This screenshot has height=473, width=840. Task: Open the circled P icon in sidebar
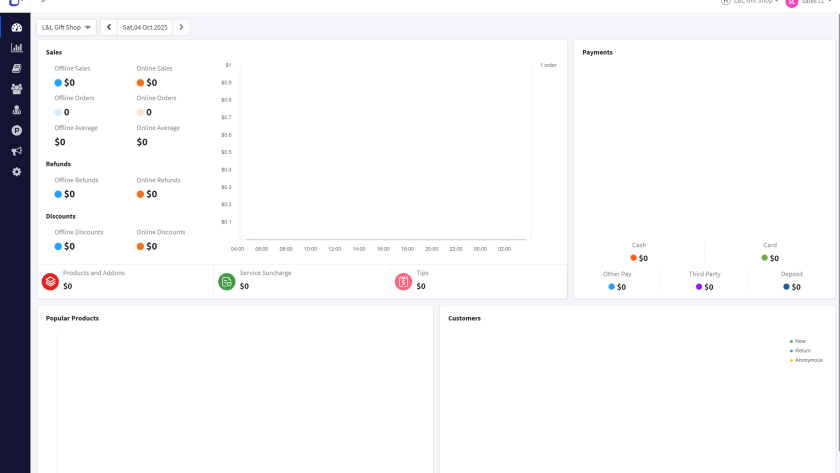click(16, 131)
